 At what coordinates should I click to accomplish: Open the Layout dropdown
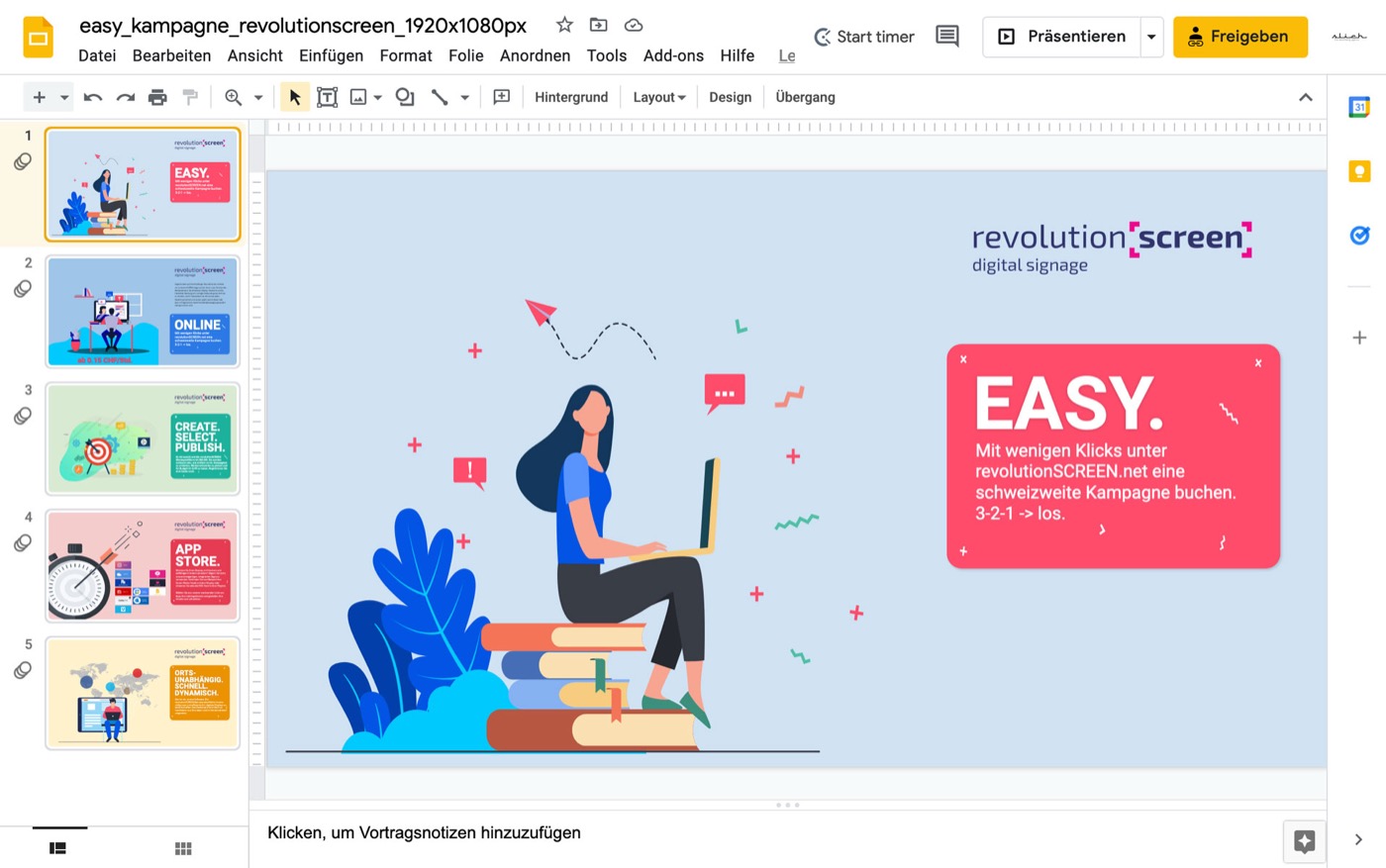(659, 97)
